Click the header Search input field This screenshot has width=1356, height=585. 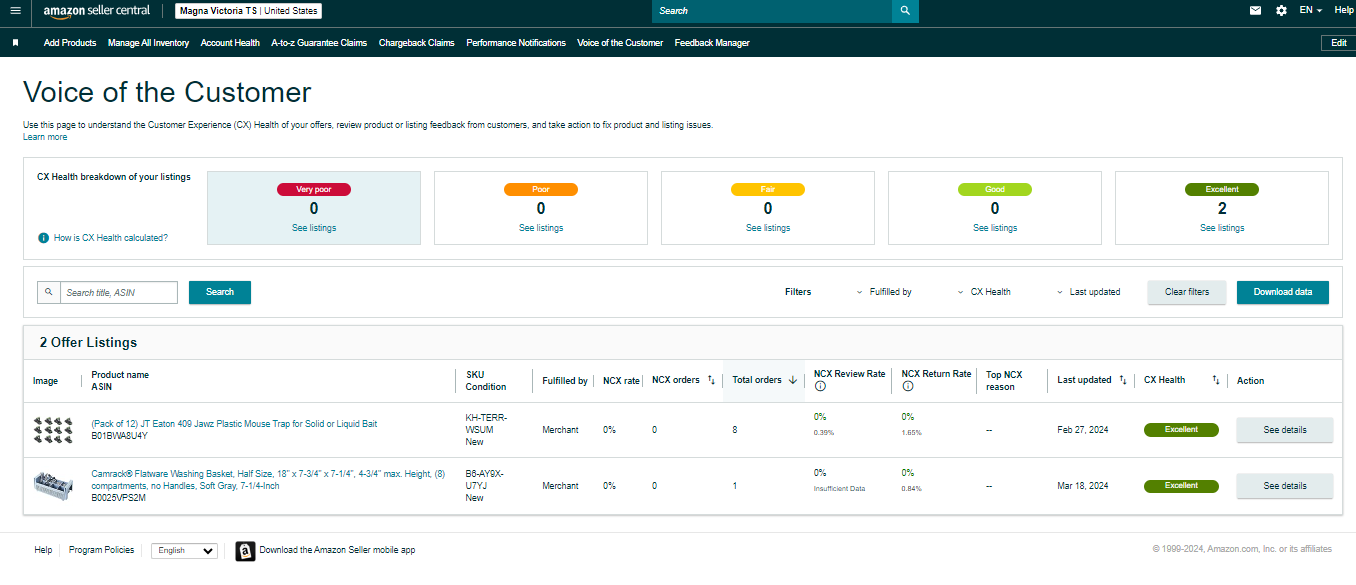(x=772, y=11)
